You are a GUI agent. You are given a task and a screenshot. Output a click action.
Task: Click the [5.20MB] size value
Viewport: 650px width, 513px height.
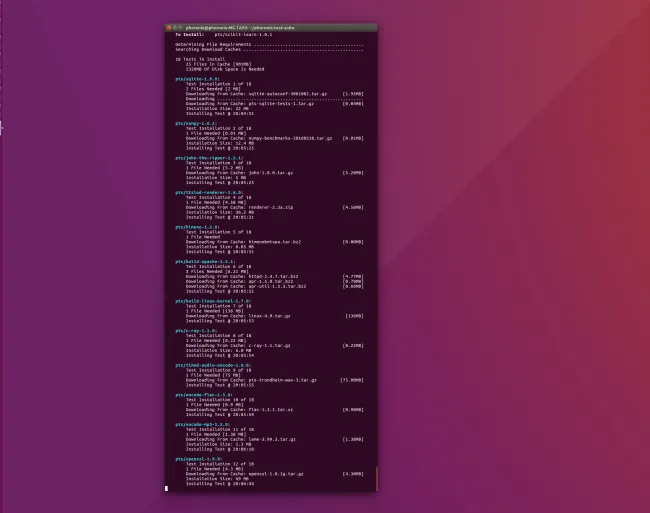click(x=353, y=173)
